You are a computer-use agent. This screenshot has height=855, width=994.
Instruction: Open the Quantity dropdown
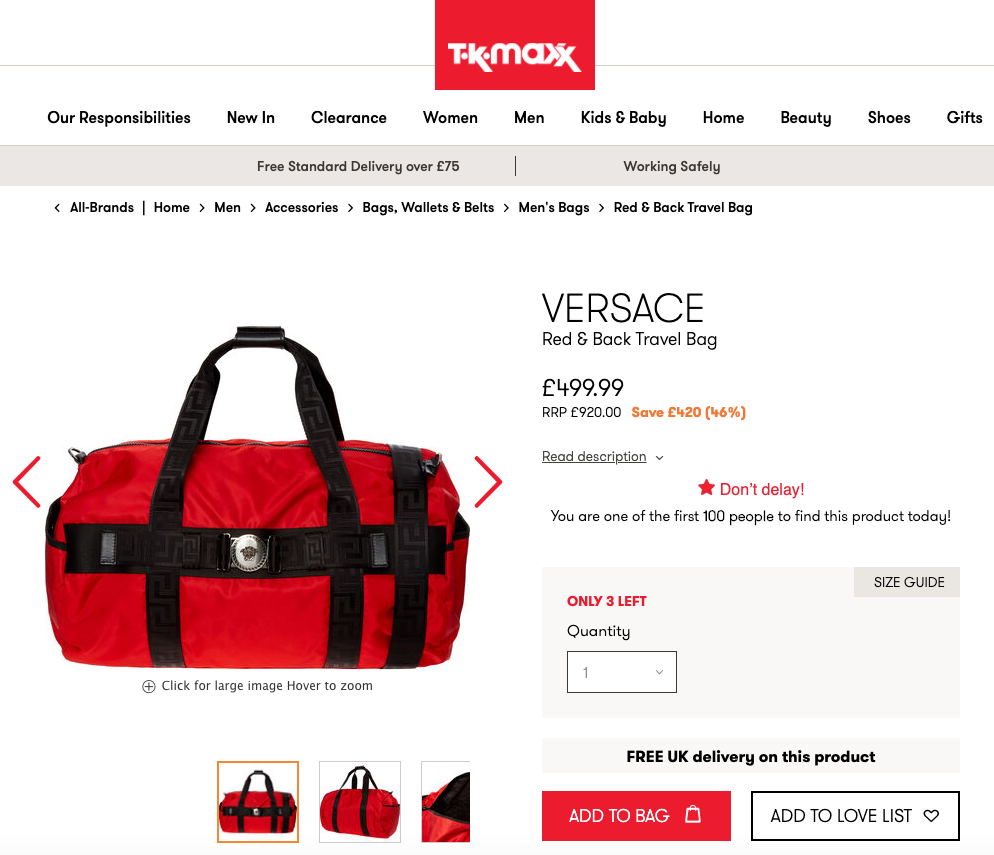[621, 672]
